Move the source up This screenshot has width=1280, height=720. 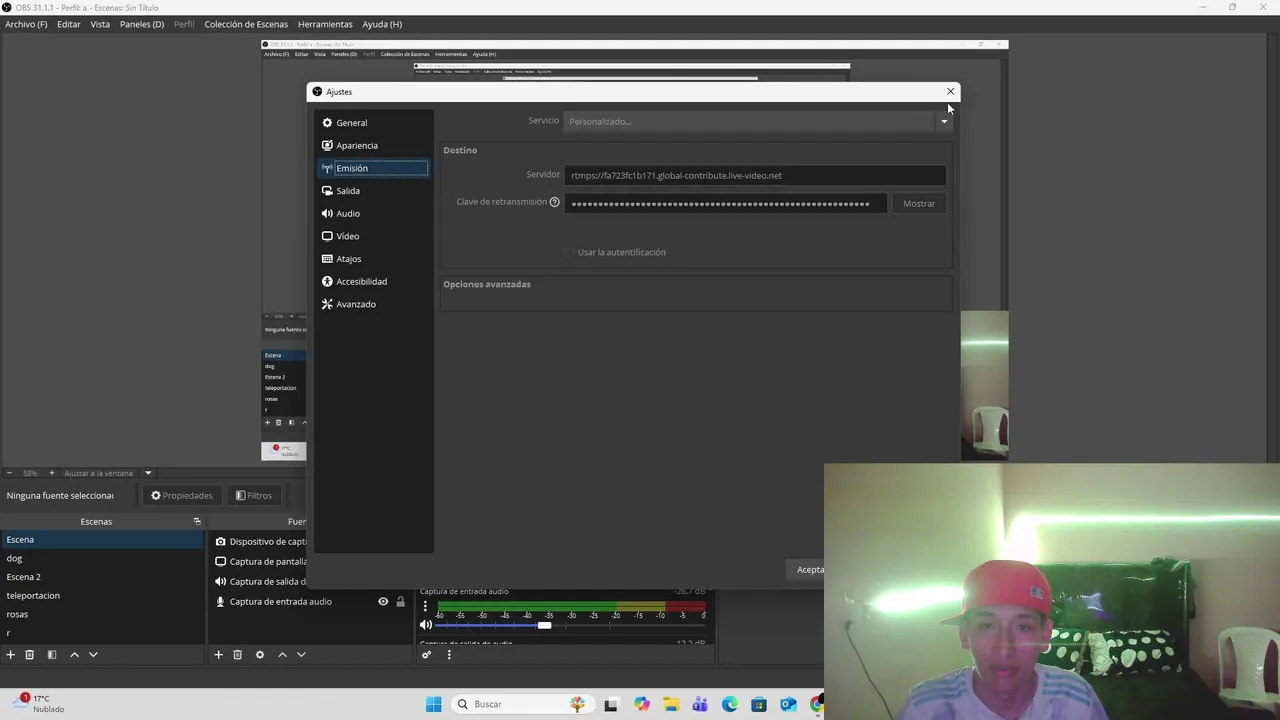(x=282, y=655)
